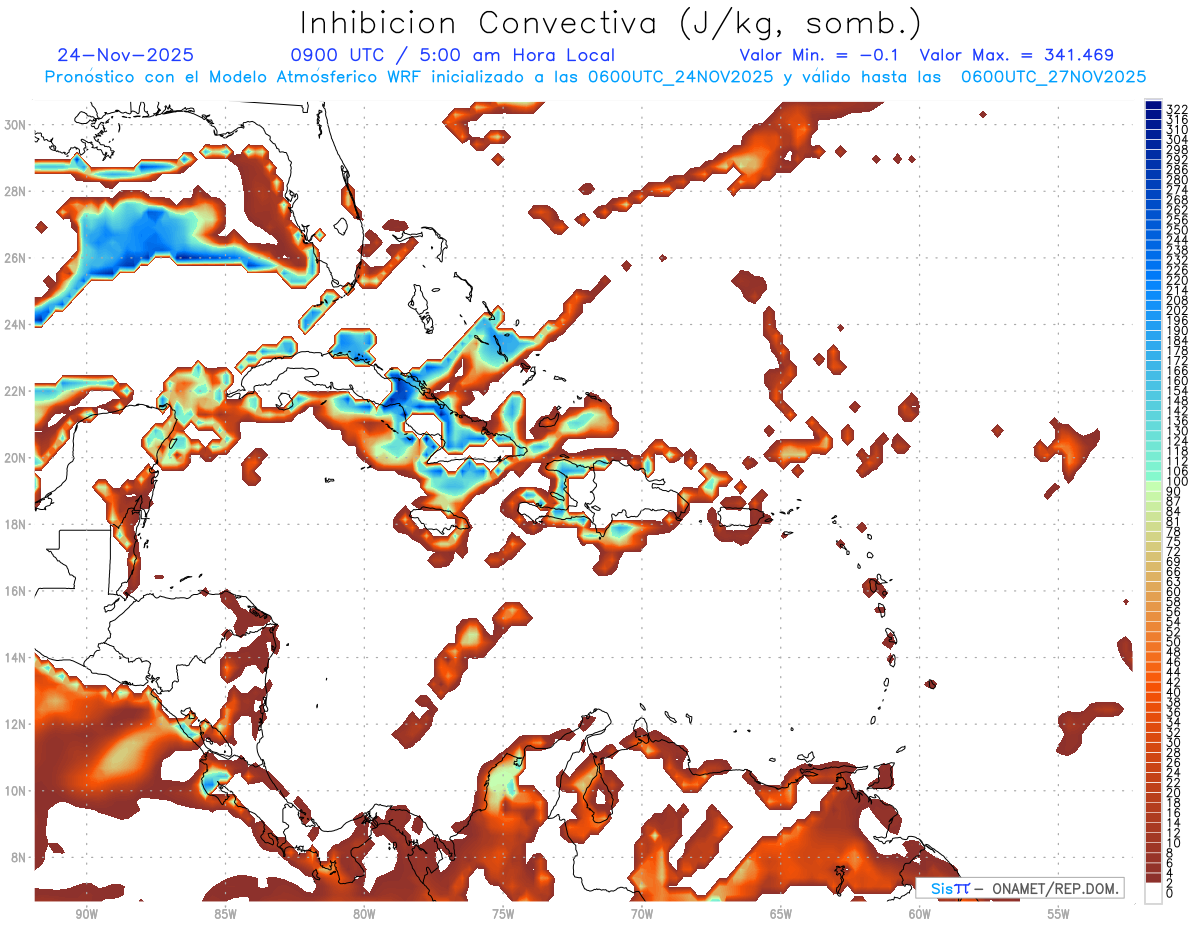Select the "Valor Min. = -0.1" text
Image resolution: width=1200 pixels, height=927 pixels.
818,56
